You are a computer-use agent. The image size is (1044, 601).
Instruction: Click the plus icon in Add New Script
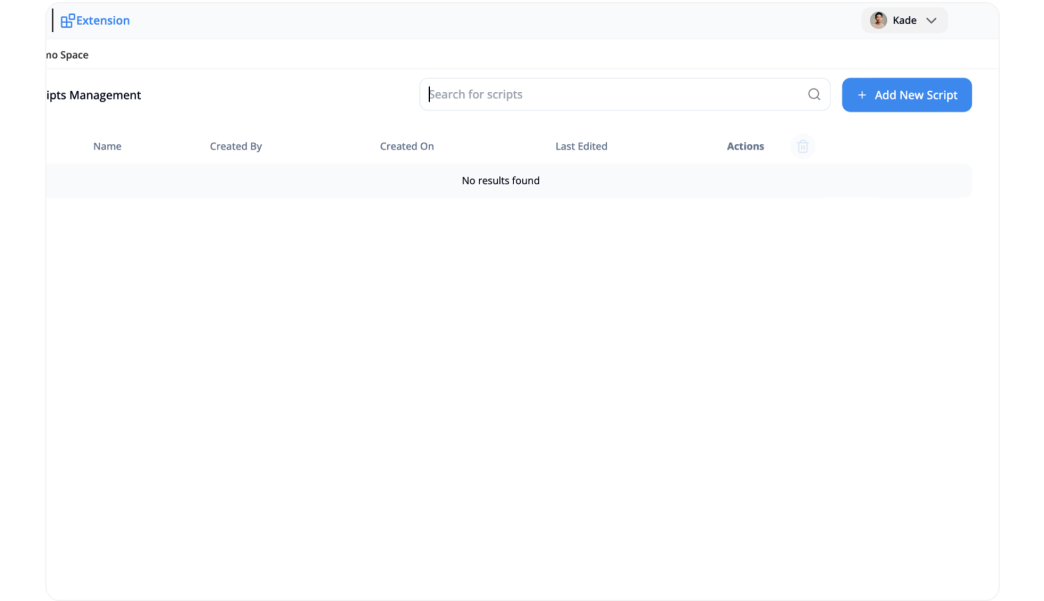coord(862,95)
